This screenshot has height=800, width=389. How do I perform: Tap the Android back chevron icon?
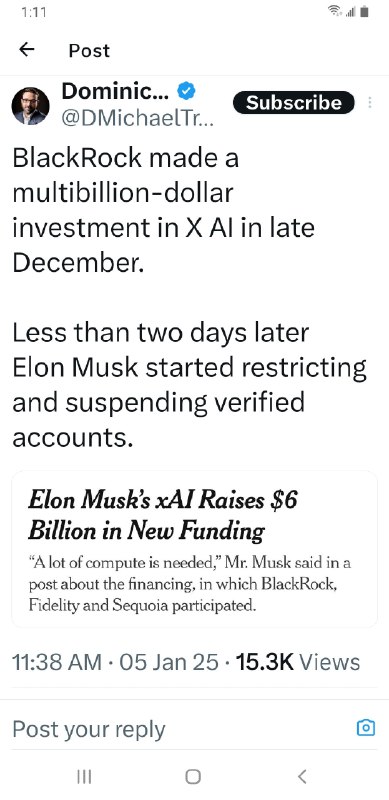coord(302,777)
